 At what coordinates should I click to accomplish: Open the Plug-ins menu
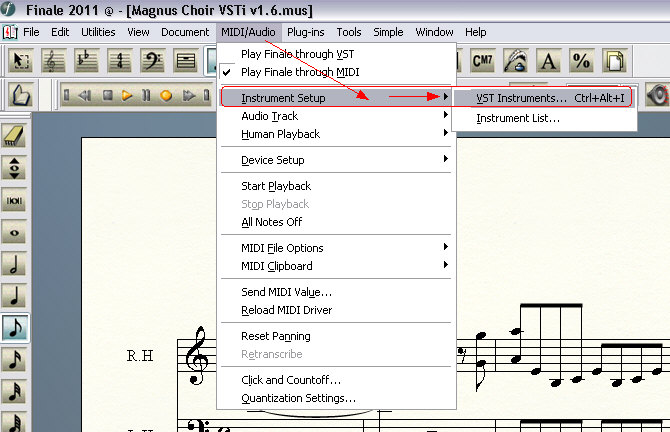306,32
